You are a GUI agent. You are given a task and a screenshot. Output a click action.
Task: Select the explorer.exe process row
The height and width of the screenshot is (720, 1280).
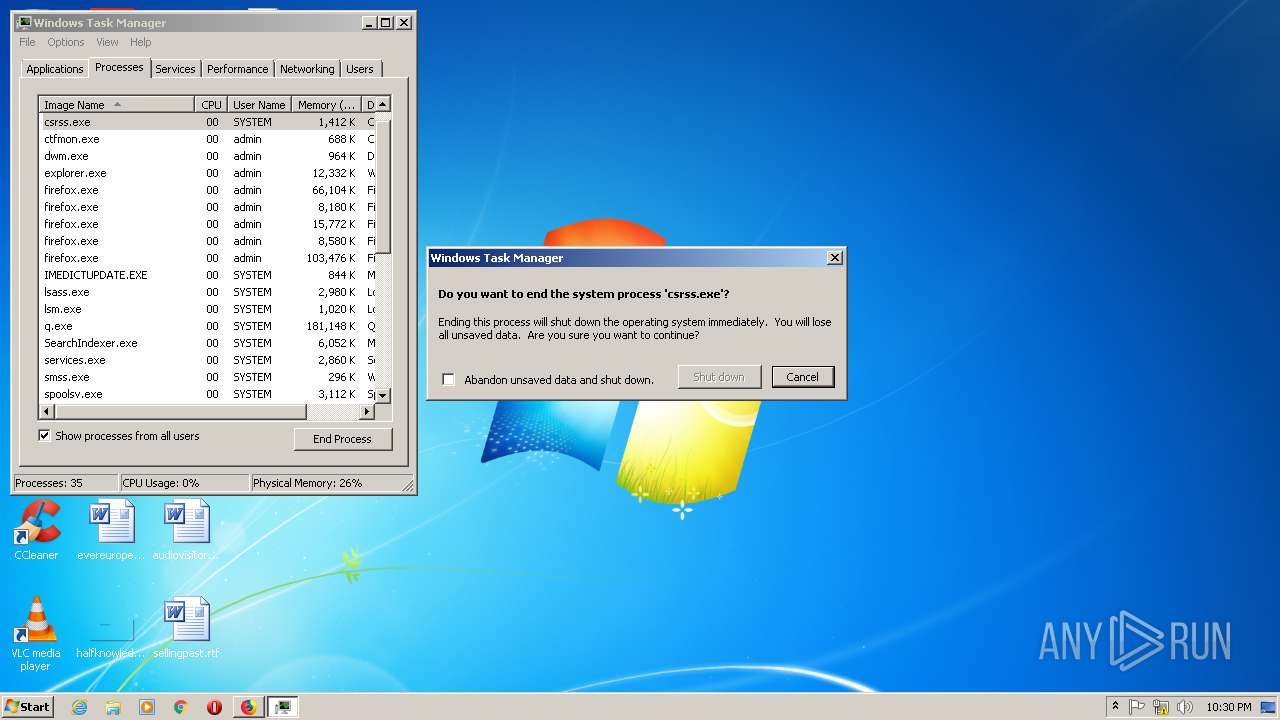(x=207, y=173)
